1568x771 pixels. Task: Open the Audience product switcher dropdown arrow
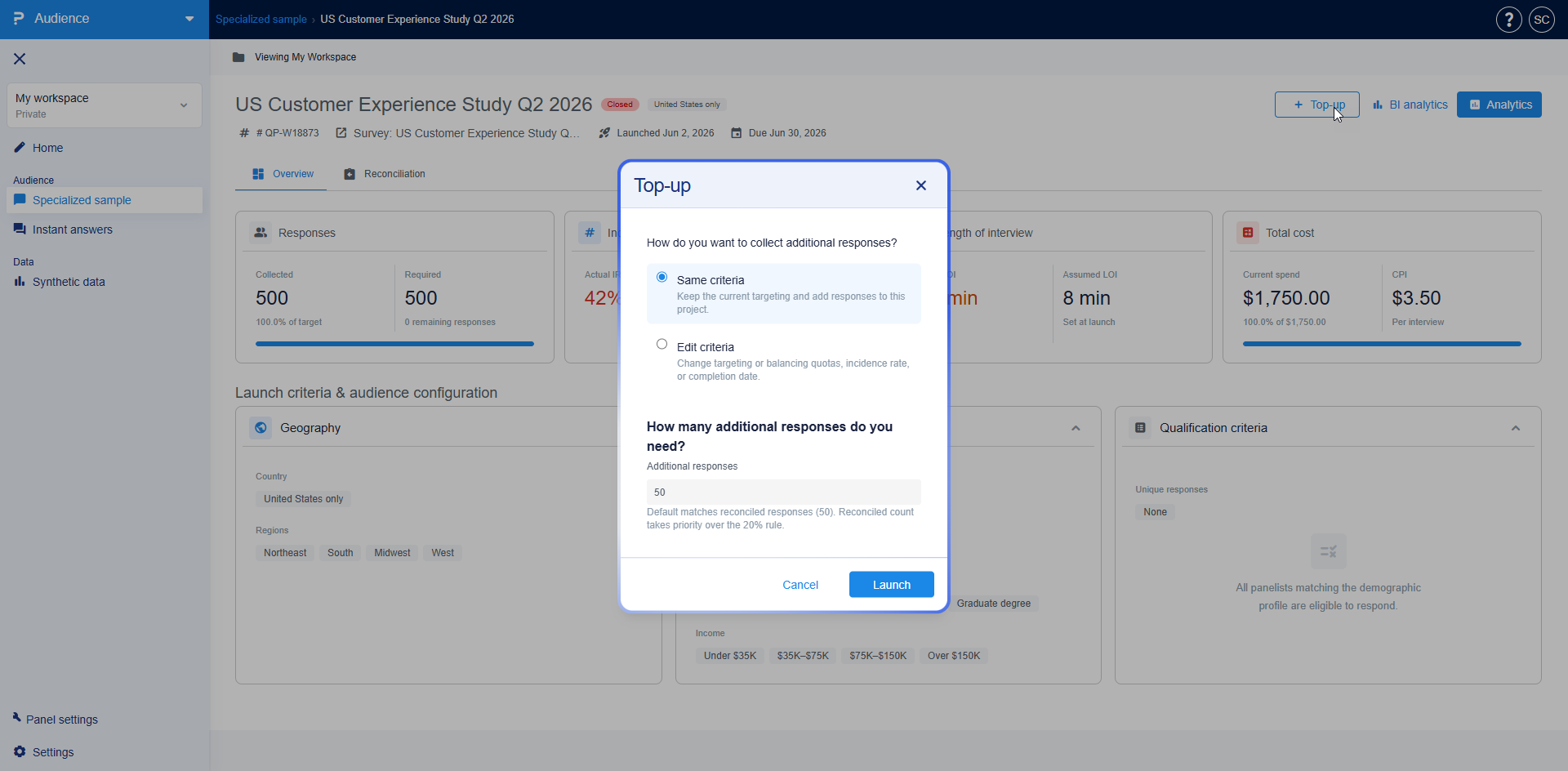[x=189, y=19]
